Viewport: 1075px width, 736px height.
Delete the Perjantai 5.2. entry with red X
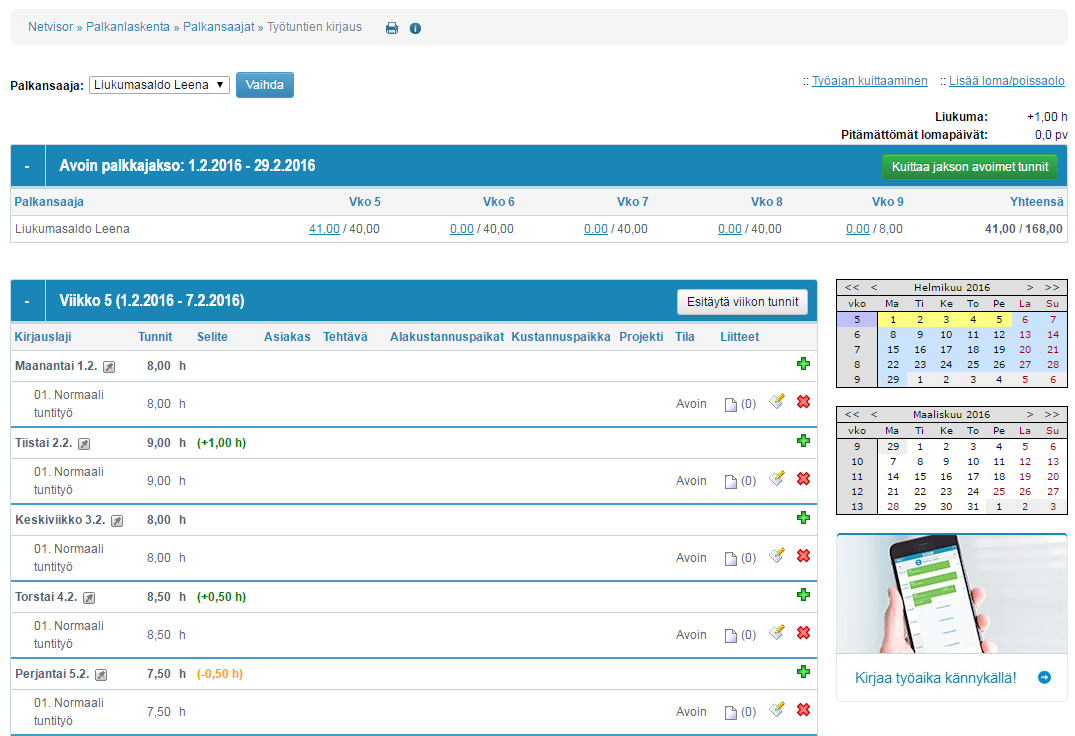[802, 711]
